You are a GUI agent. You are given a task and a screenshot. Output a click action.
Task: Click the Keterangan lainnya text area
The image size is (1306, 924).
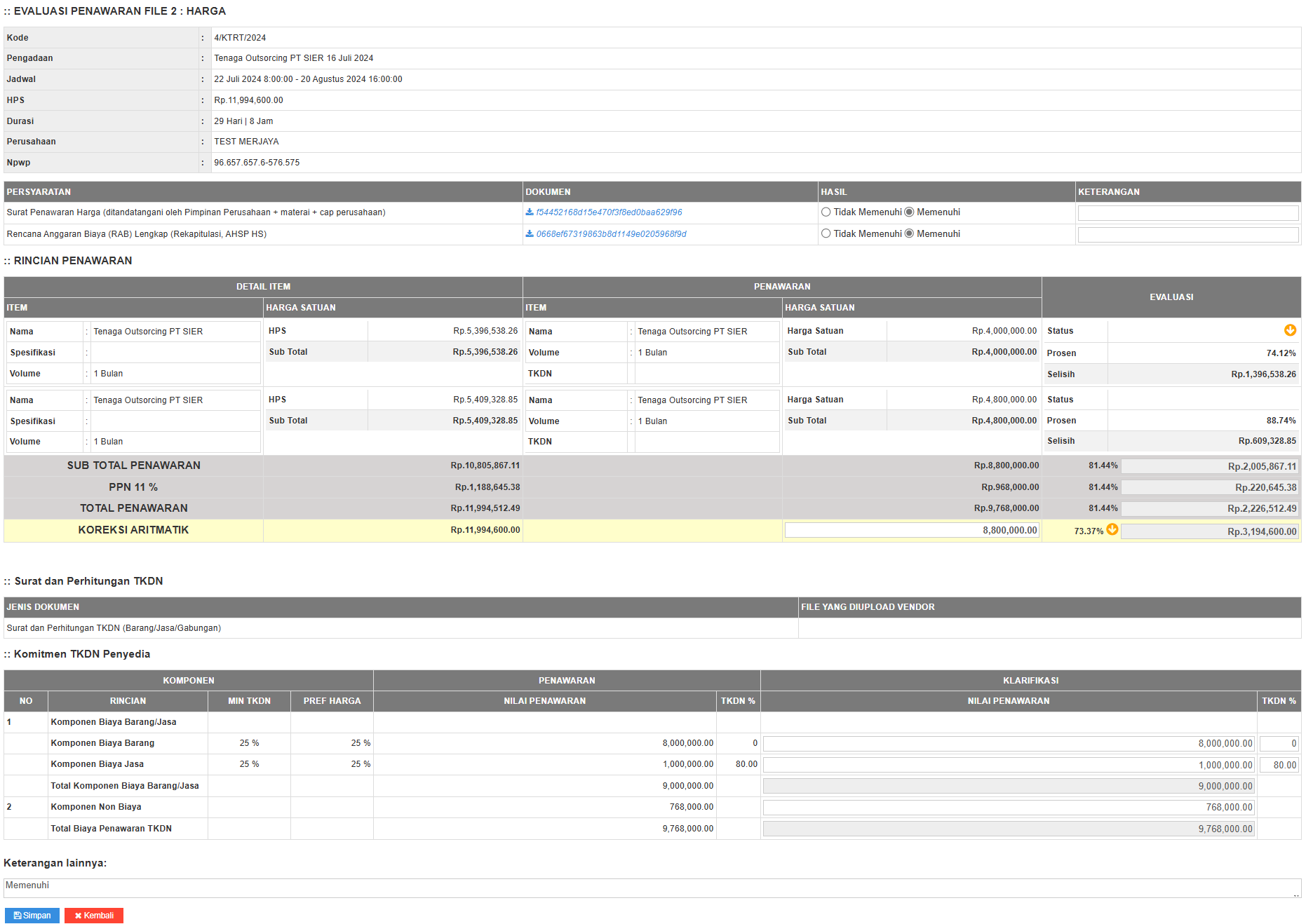(x=652, y=888)
